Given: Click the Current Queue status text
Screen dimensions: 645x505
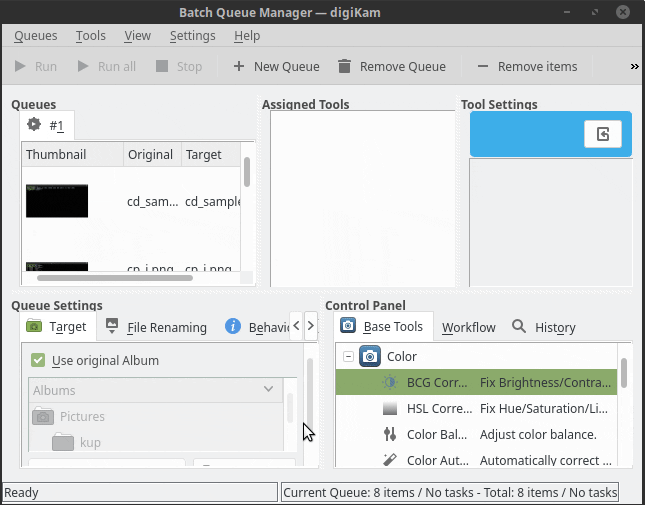Looking at the screenshot, I should pyautogui.click(x=450, y=492).
